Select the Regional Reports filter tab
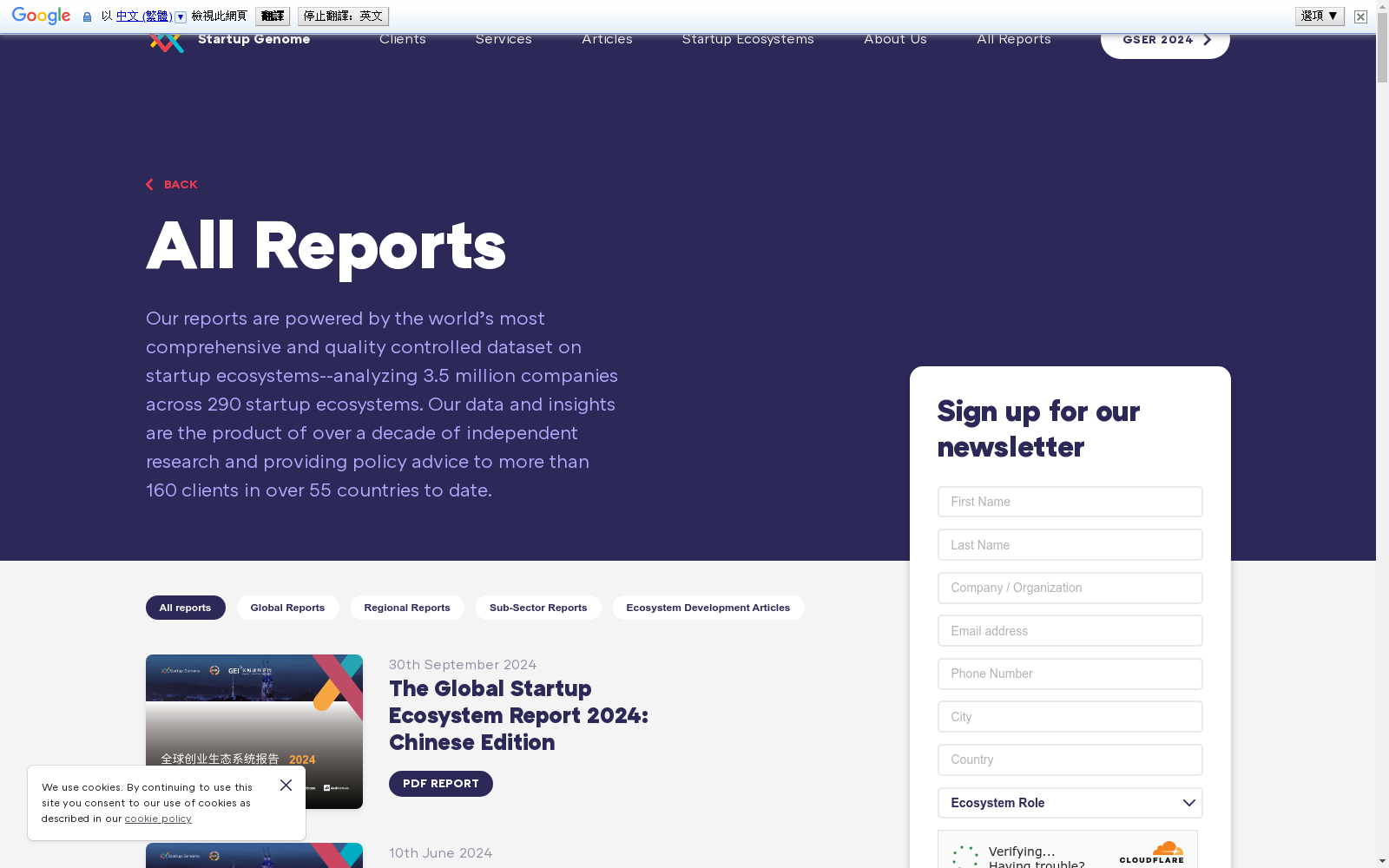Image resolution: width=1389 pixels, height=868 pixels. coord(407,608)
